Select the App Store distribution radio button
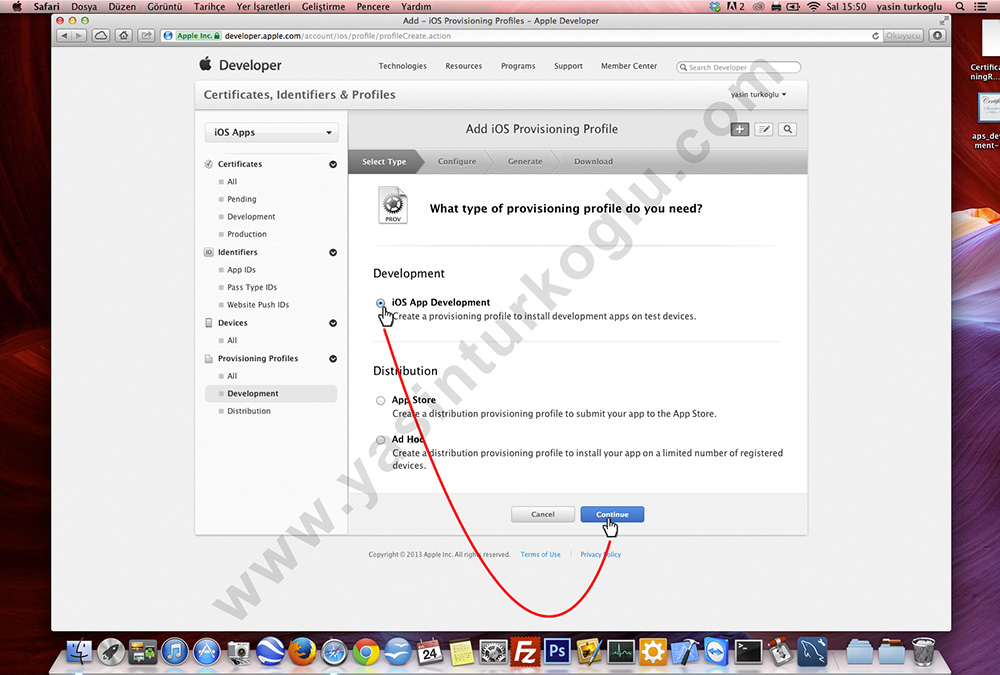 coord(381,401)
